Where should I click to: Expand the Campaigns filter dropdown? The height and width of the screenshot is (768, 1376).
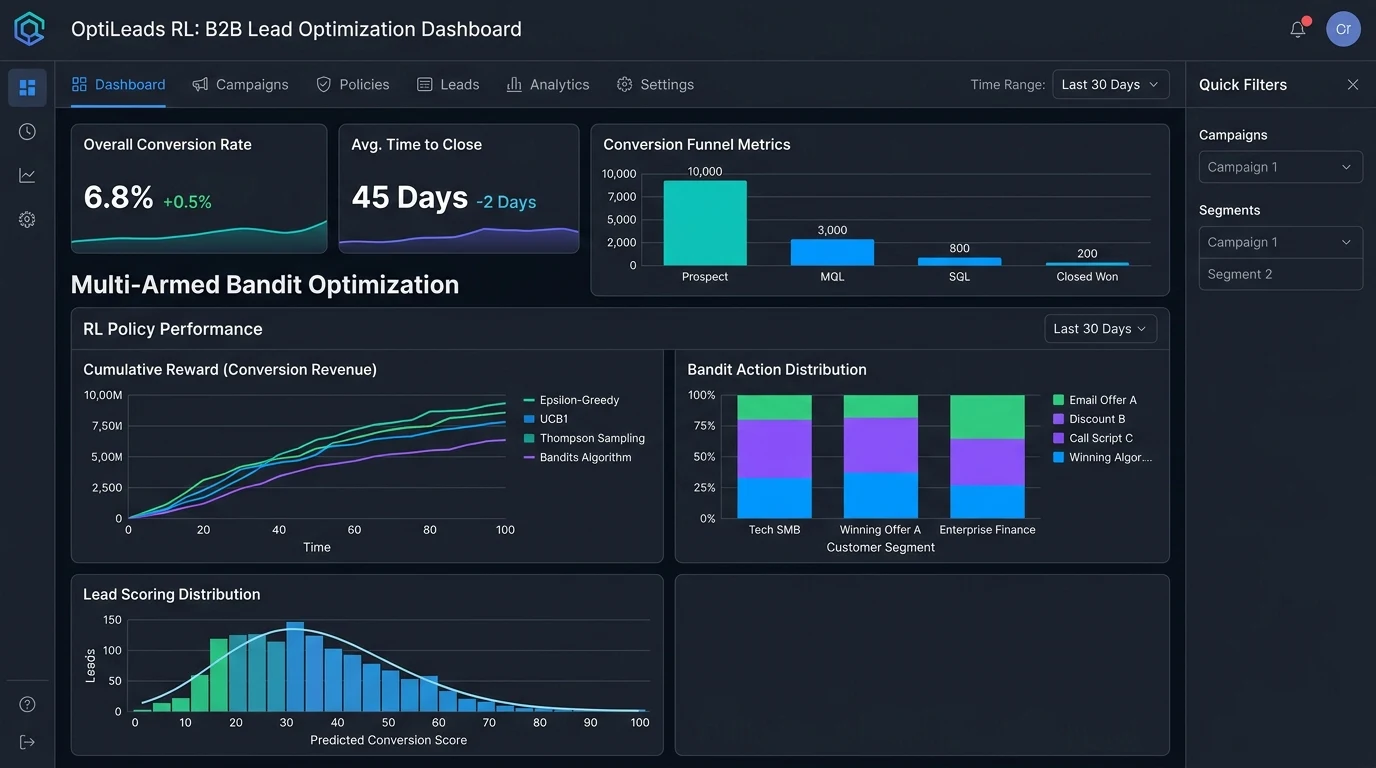pyautogui.click(x=1280, y=167)
